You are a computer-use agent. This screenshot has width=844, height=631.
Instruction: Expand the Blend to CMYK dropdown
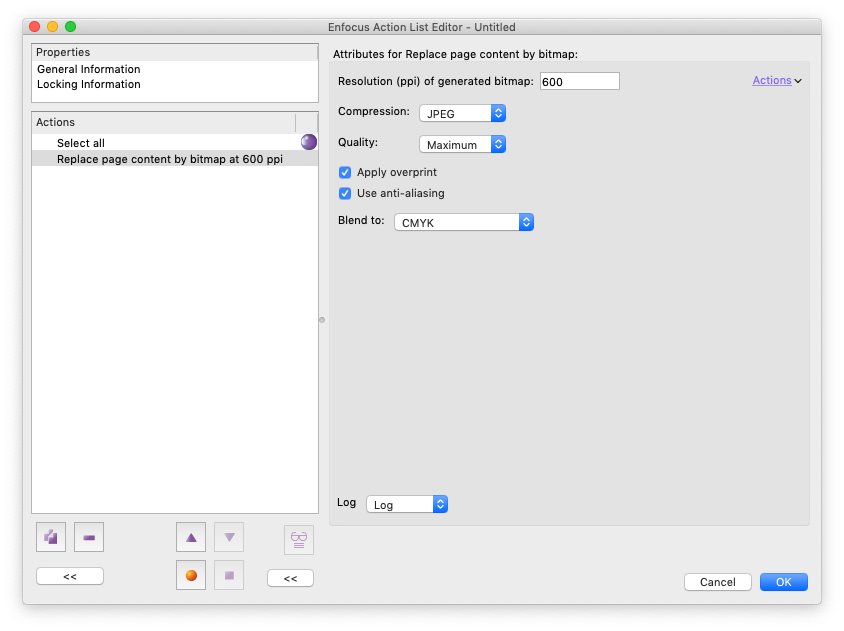pyautogui.click(x=464, y=222)
